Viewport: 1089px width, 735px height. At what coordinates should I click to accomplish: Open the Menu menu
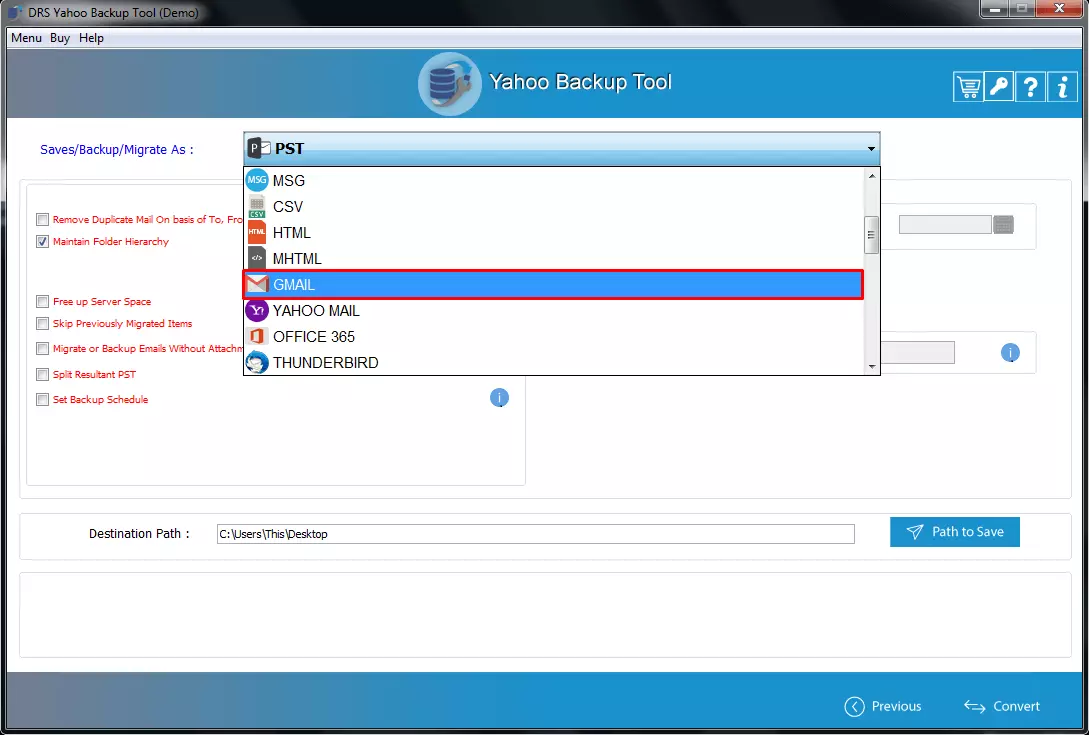point(26,38)
